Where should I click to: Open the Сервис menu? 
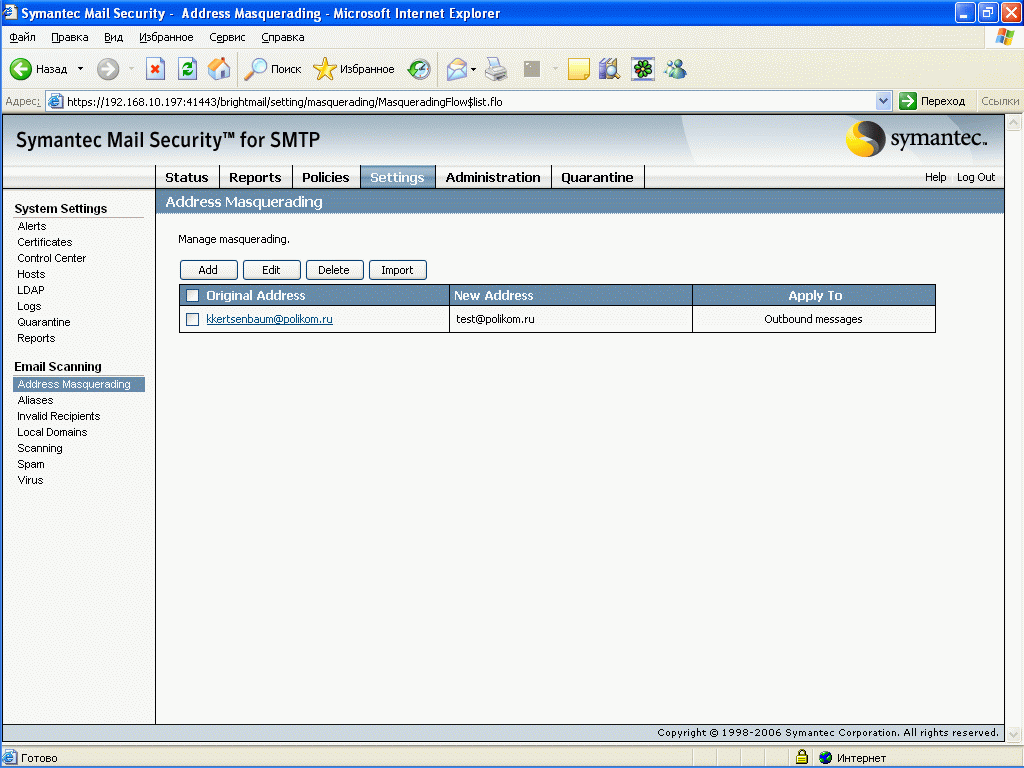point(227,37)
